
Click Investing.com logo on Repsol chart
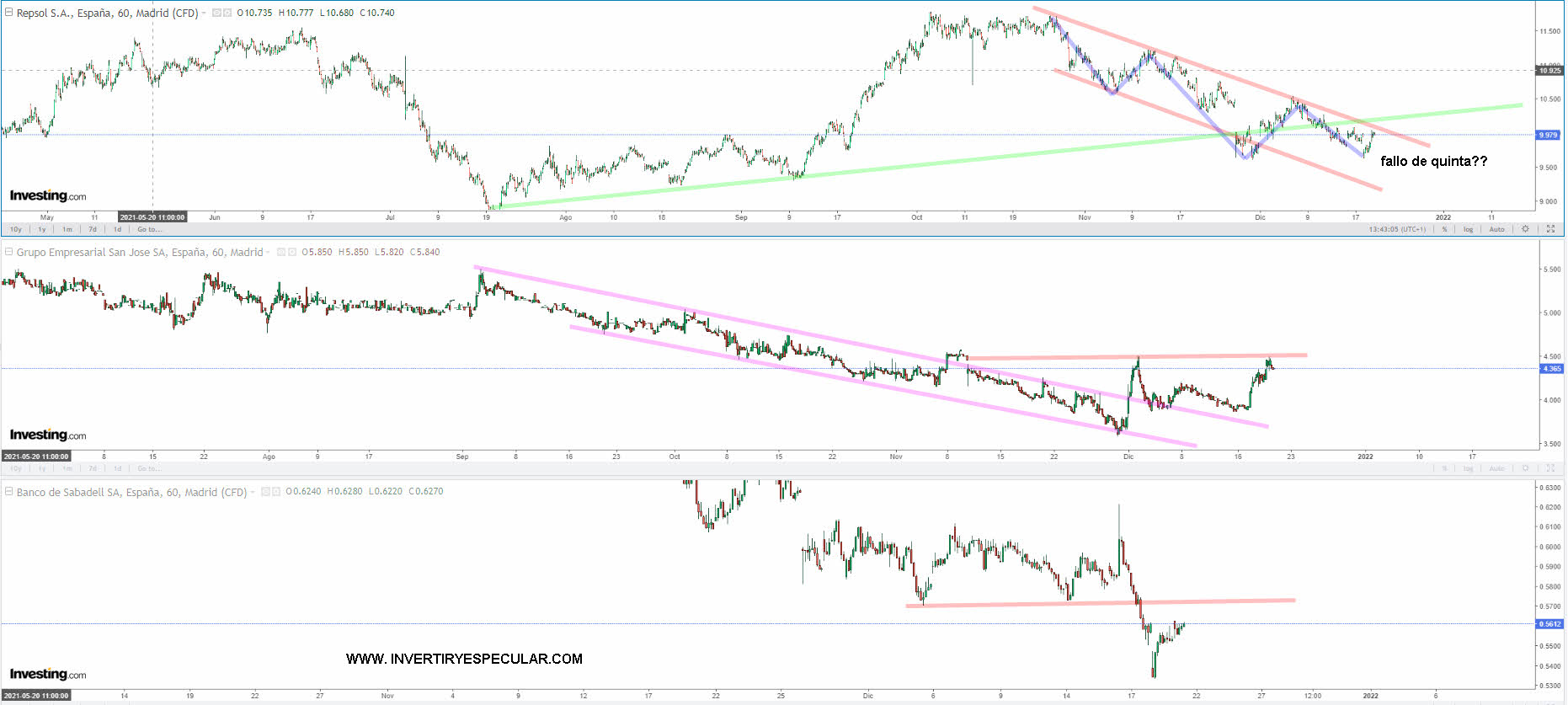click(48, 195)
